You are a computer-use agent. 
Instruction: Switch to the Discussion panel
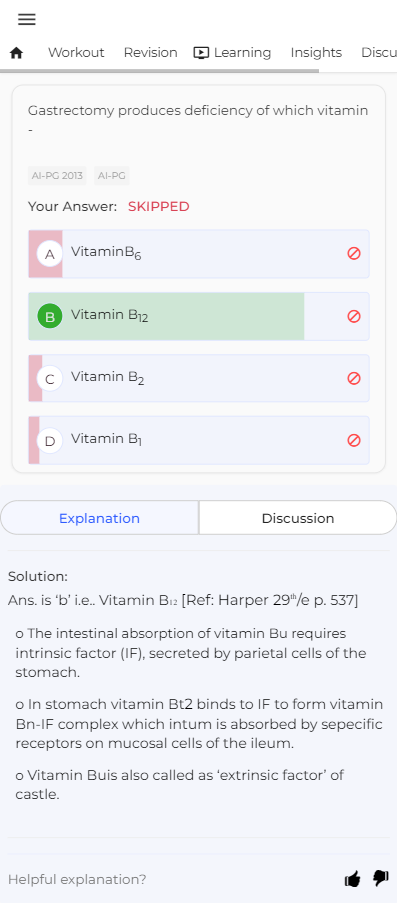pyautogui.click(x=298, y=518)
